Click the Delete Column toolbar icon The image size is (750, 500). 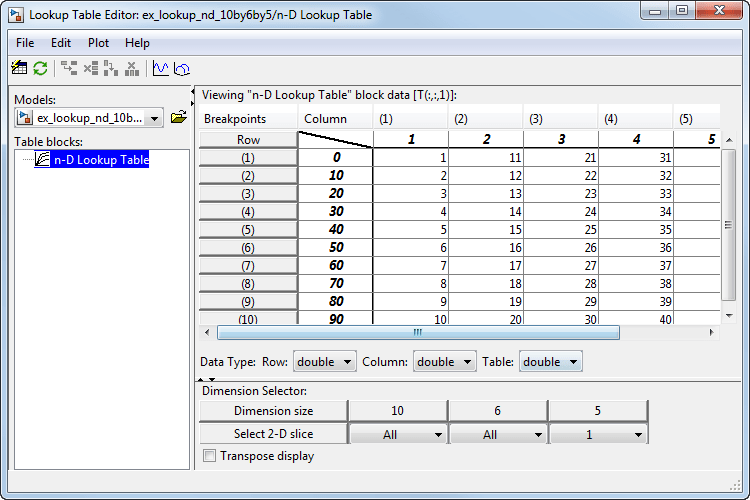[132, 68]
